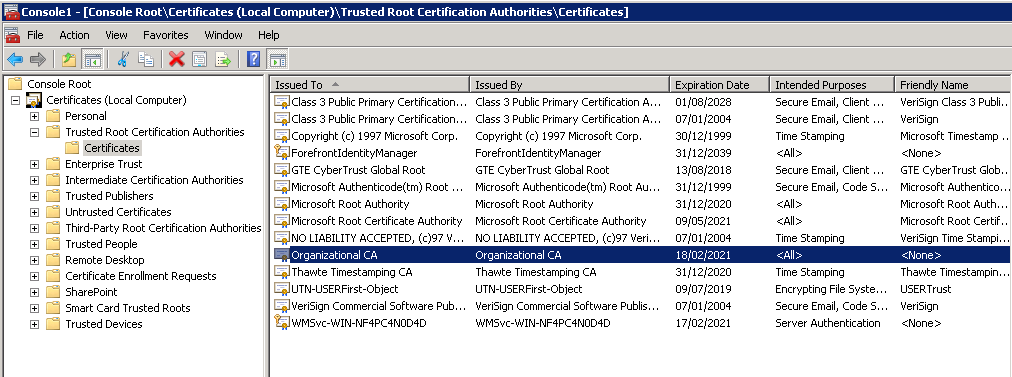
Task: Click the Copy toolbar icon
Action: point(146,60)
